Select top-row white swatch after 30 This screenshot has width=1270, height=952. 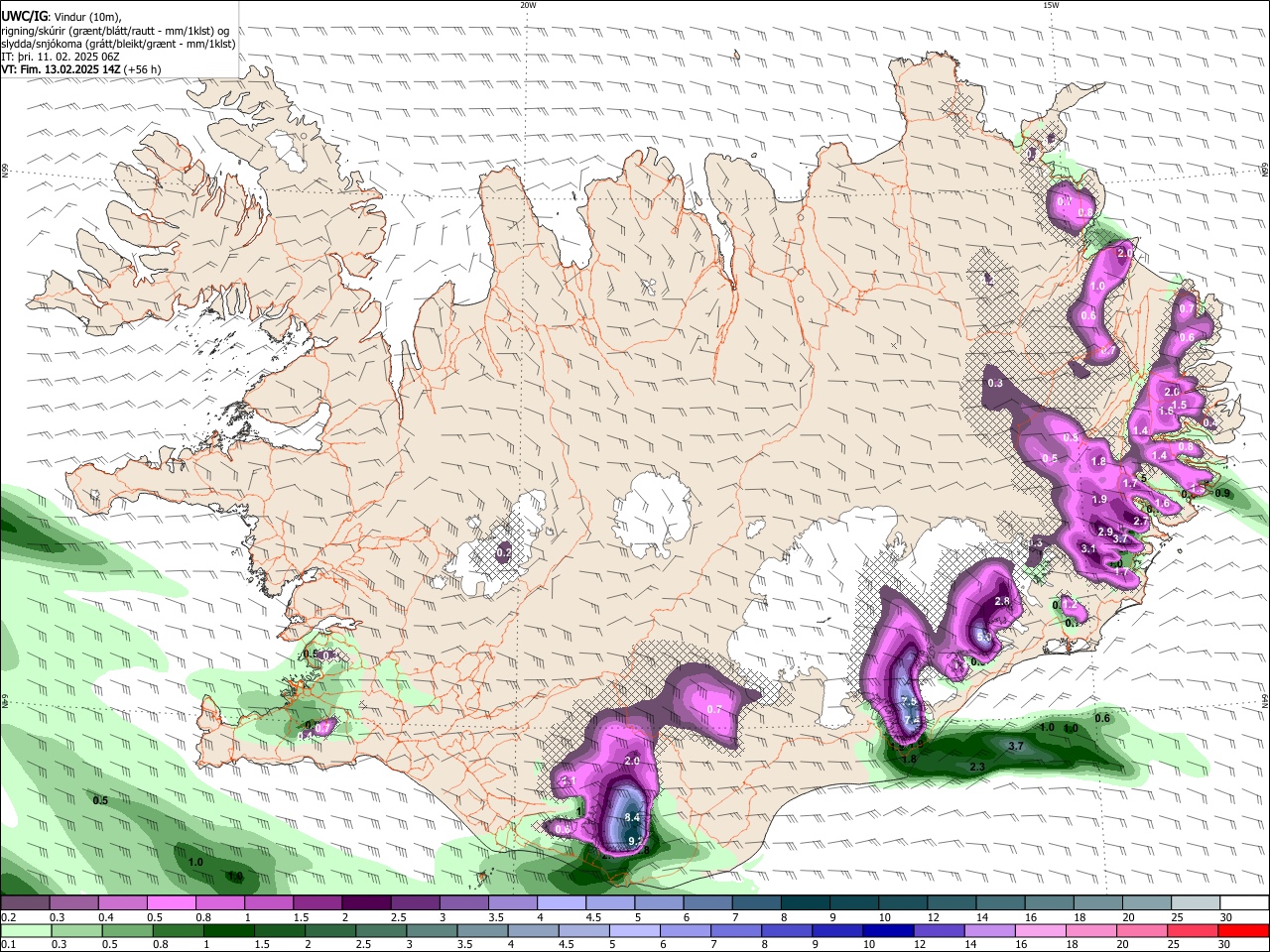tap(1244, 902)
